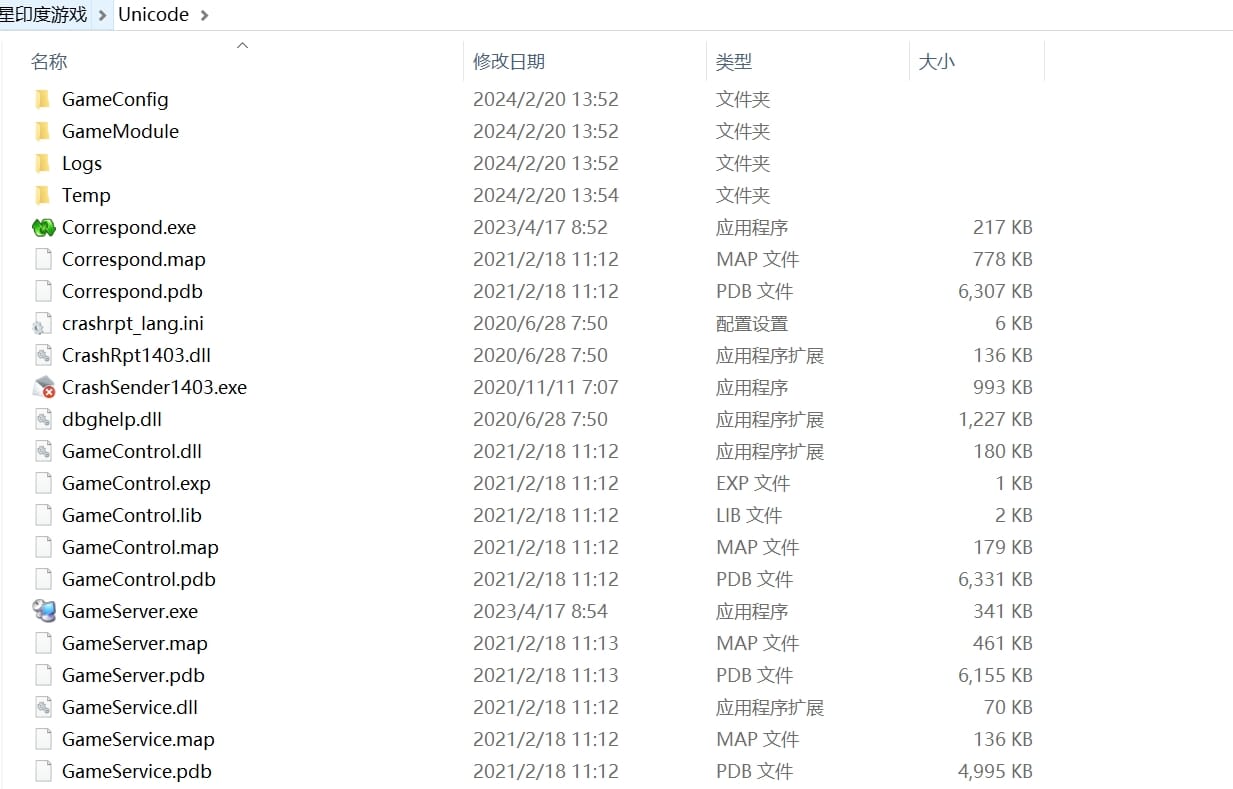The height and width of the screenshot is (789, 1233).
Task: Select the Correspond.map file name
Action: [x=134, y=259]
